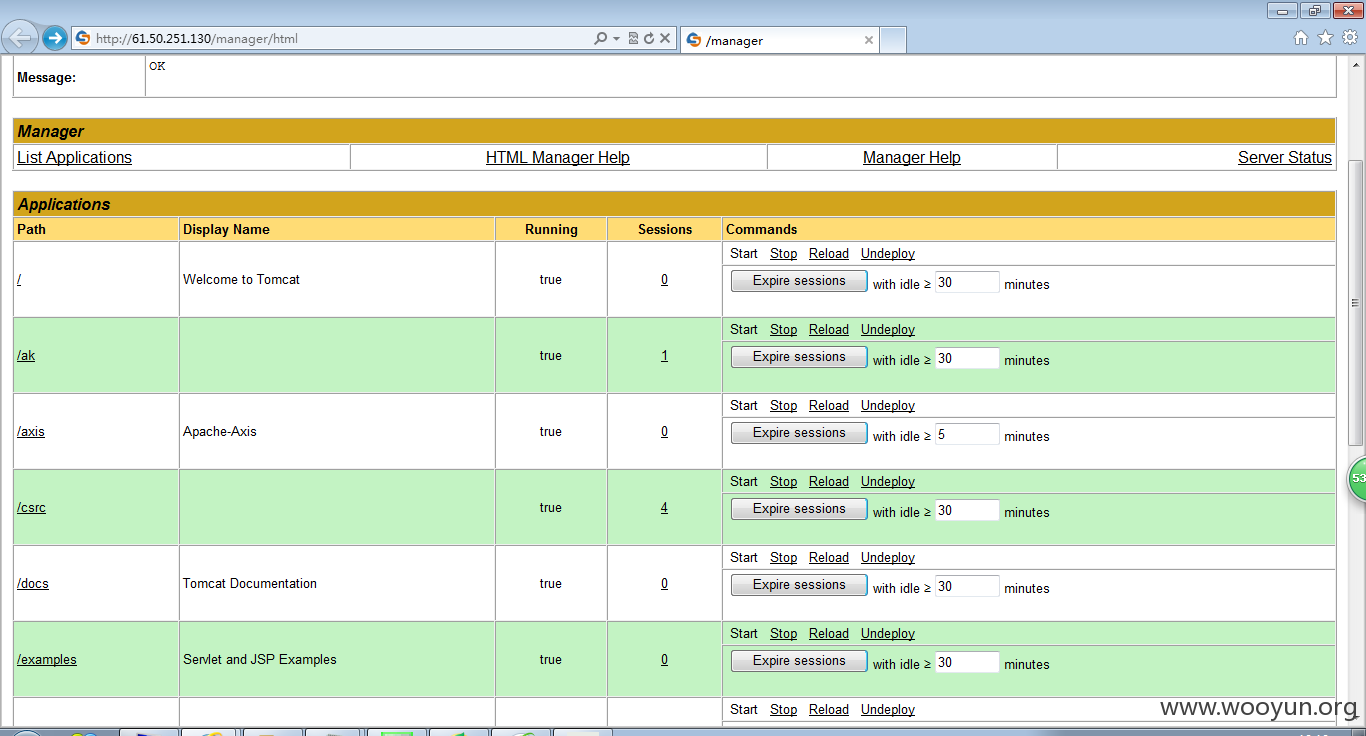
Task: Click the search magnifier in address bar
Action: click(600, 39)
